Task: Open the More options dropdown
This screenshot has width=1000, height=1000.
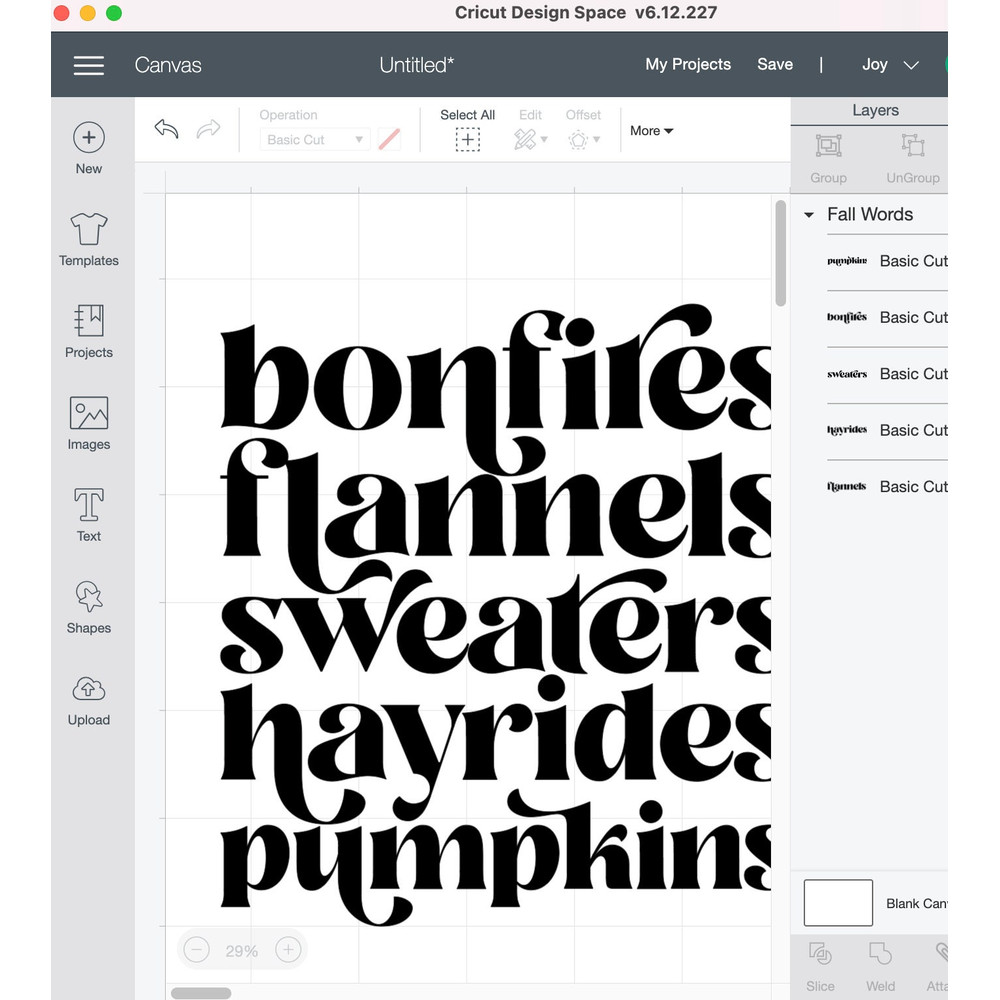Action: point(651,130)
